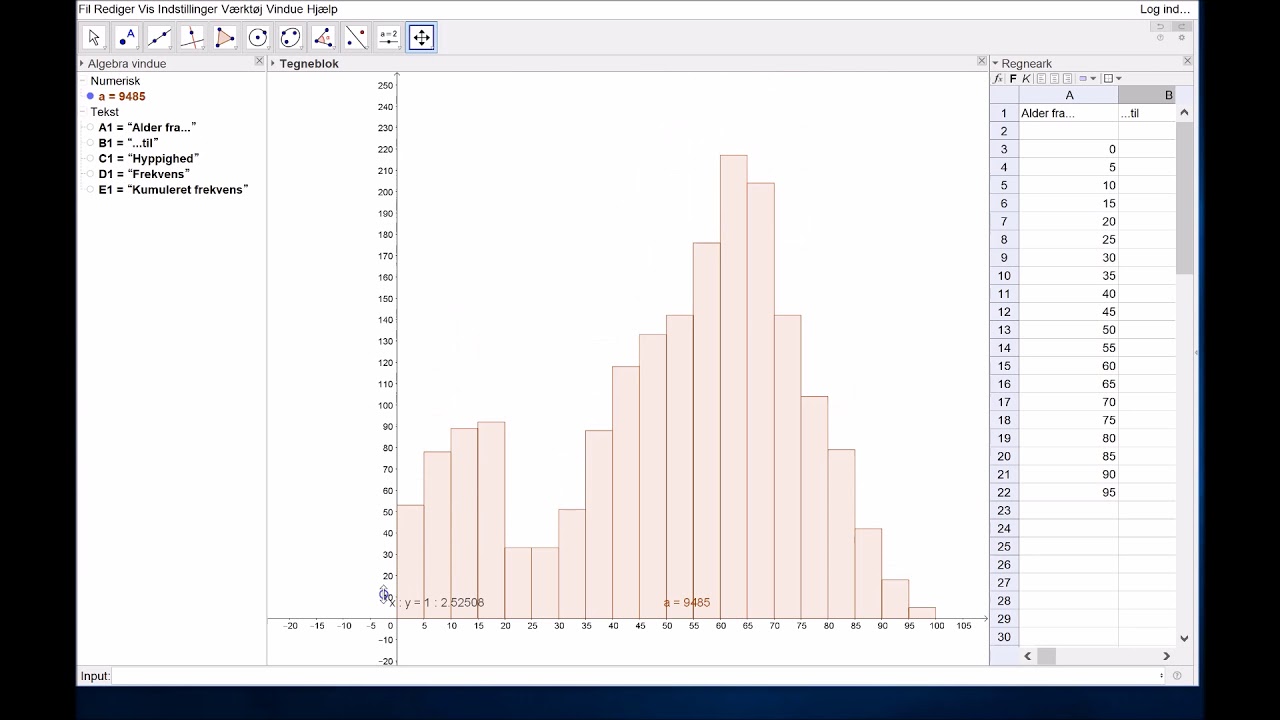Select spreadsheet column A header

(x=1069, y=96)
